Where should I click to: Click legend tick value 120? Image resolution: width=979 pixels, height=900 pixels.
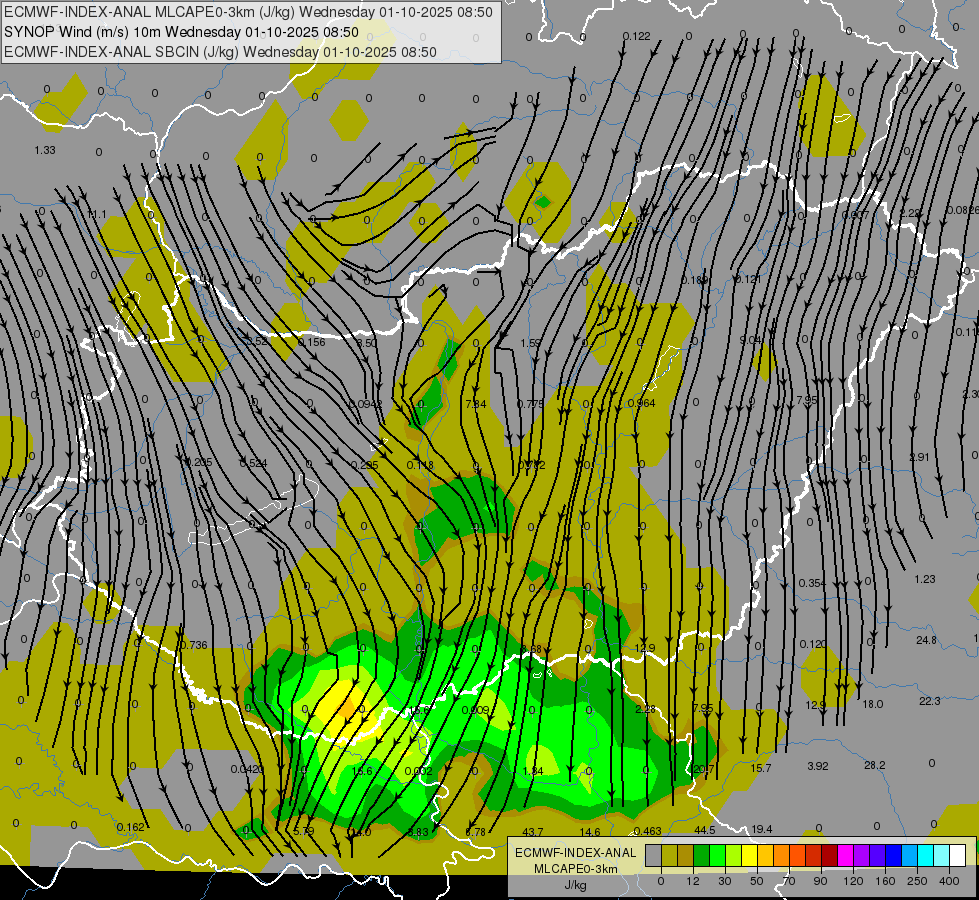click(x=853, y=881)
